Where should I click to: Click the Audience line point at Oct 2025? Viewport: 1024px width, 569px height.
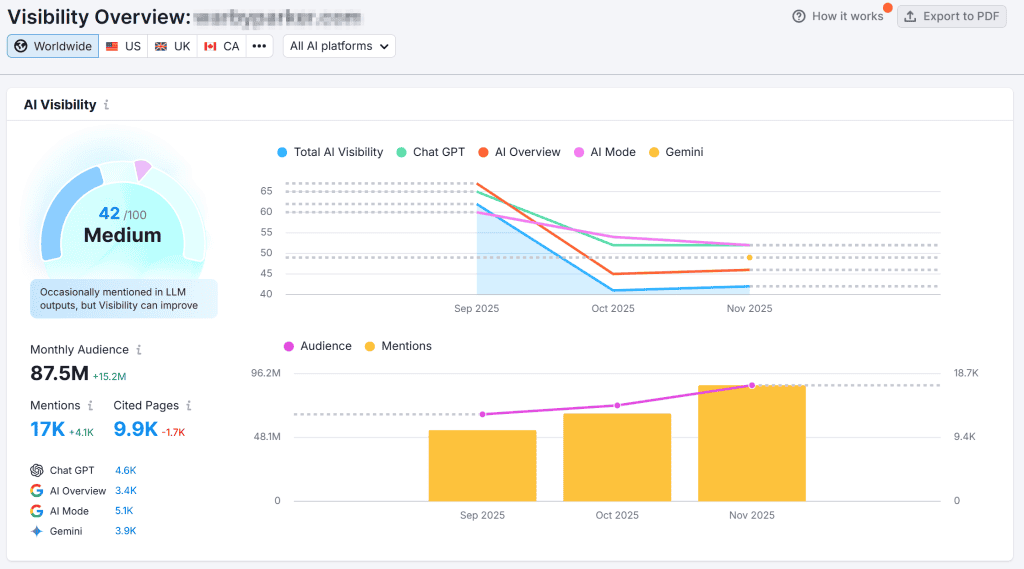coord(618,406)
